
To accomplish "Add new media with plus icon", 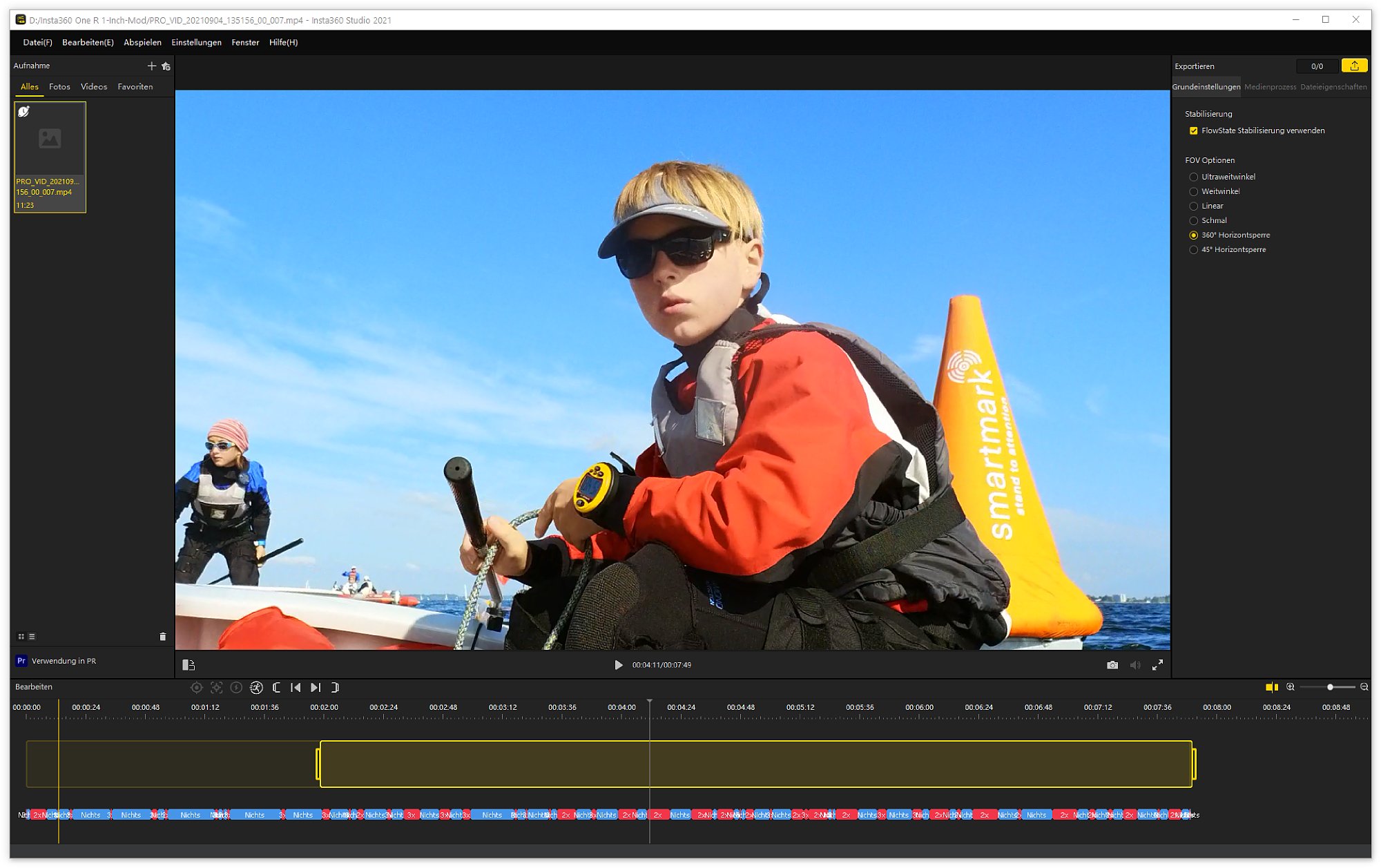I will click(x=151, y=66).
